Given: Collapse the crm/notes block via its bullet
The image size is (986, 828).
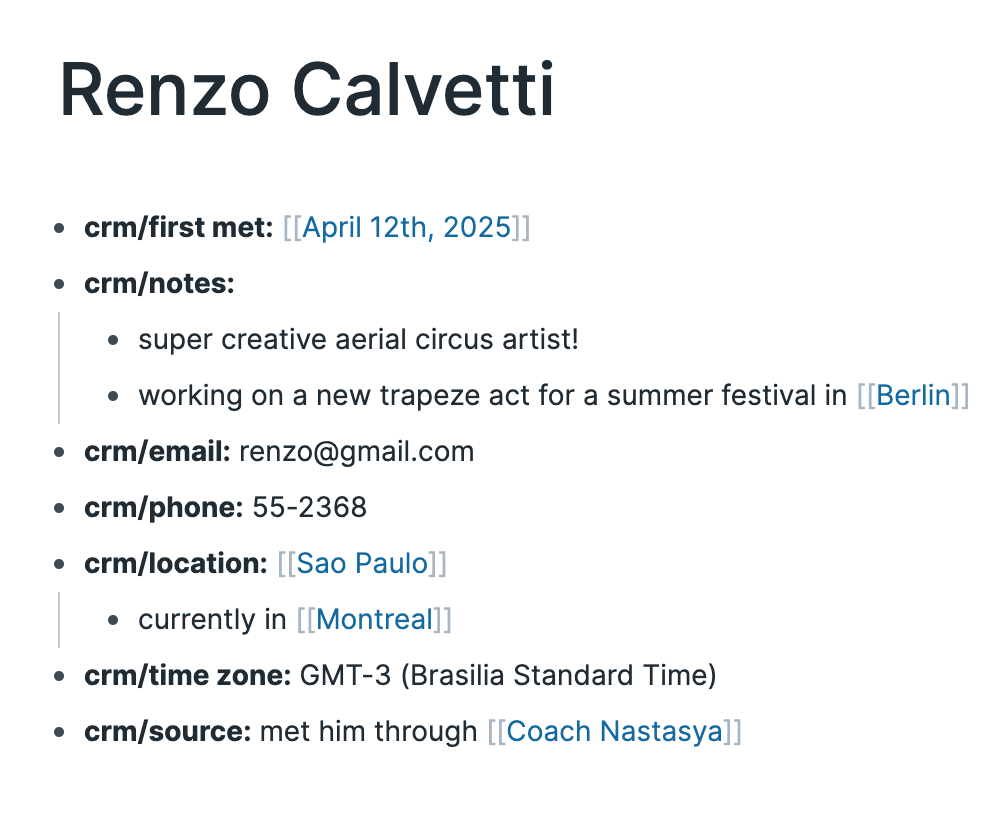Looking at the screenshot, I should click(x=59, y=284).
